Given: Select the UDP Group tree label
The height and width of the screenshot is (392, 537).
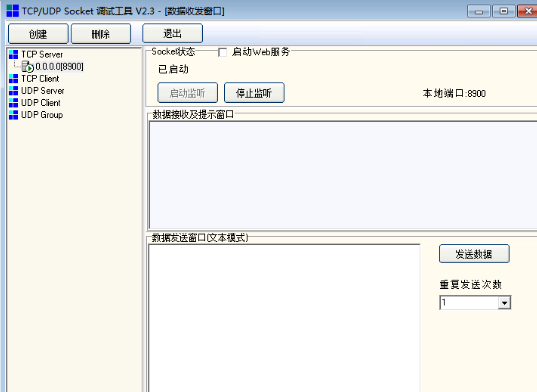Looking at the screenshot, I should (42, 115).
